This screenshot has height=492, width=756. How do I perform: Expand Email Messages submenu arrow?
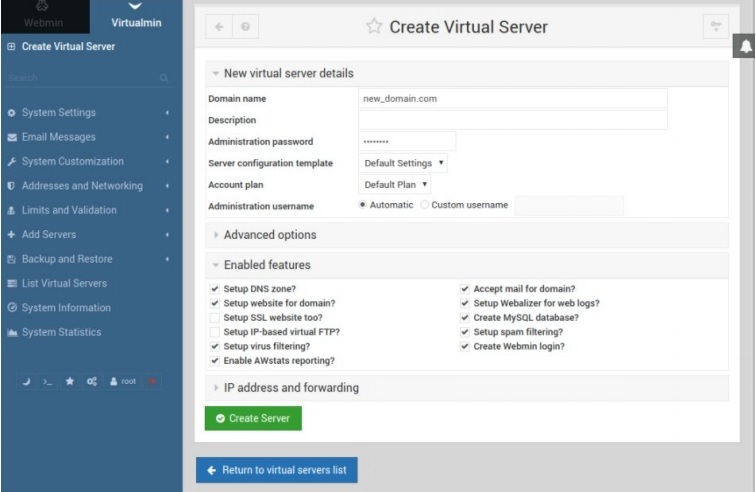point(167,137)
